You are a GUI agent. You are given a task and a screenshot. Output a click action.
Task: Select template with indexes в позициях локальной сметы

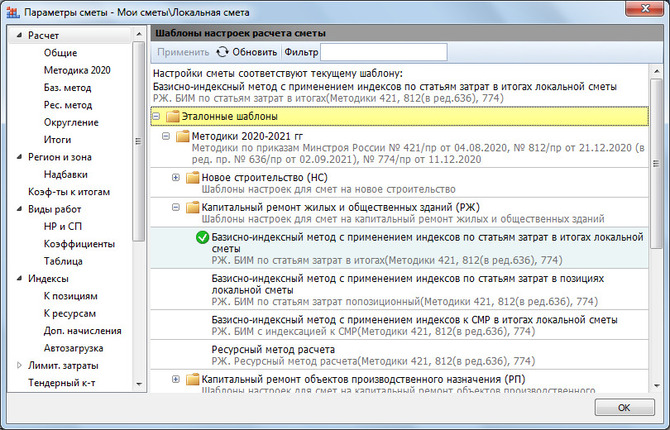tap(399, 290)
